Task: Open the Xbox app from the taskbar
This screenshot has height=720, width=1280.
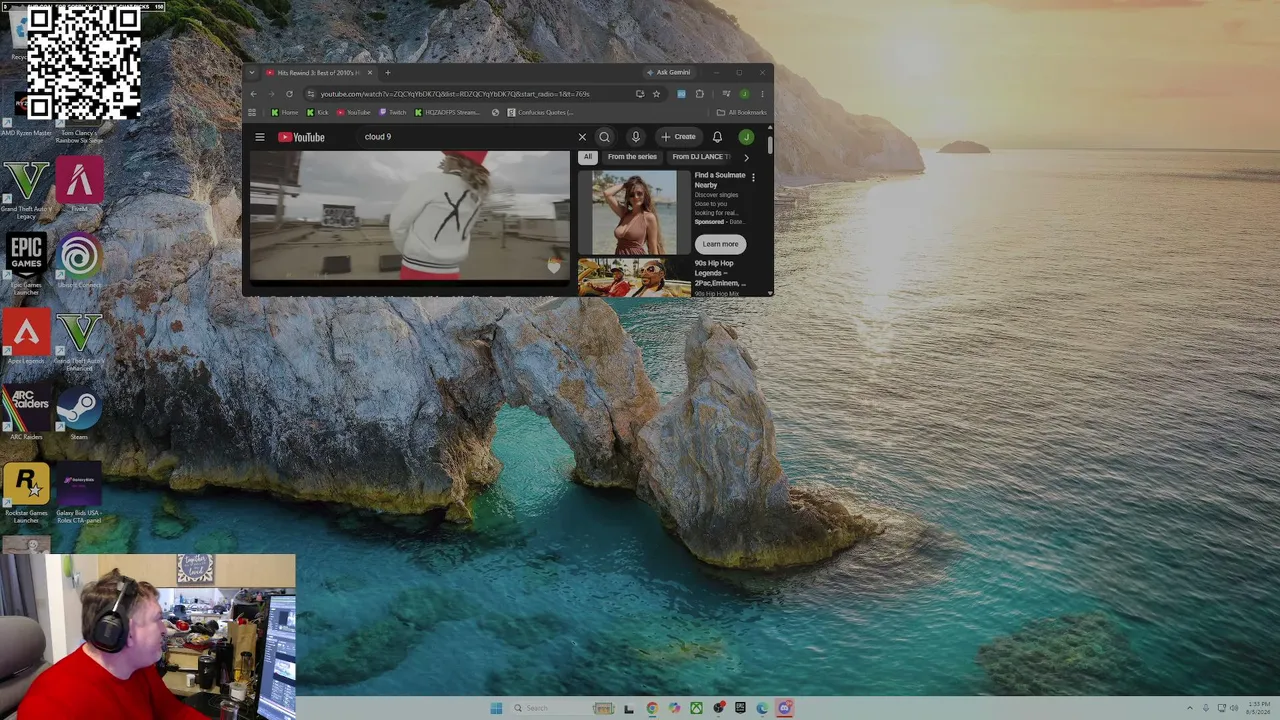Action: 696,708
